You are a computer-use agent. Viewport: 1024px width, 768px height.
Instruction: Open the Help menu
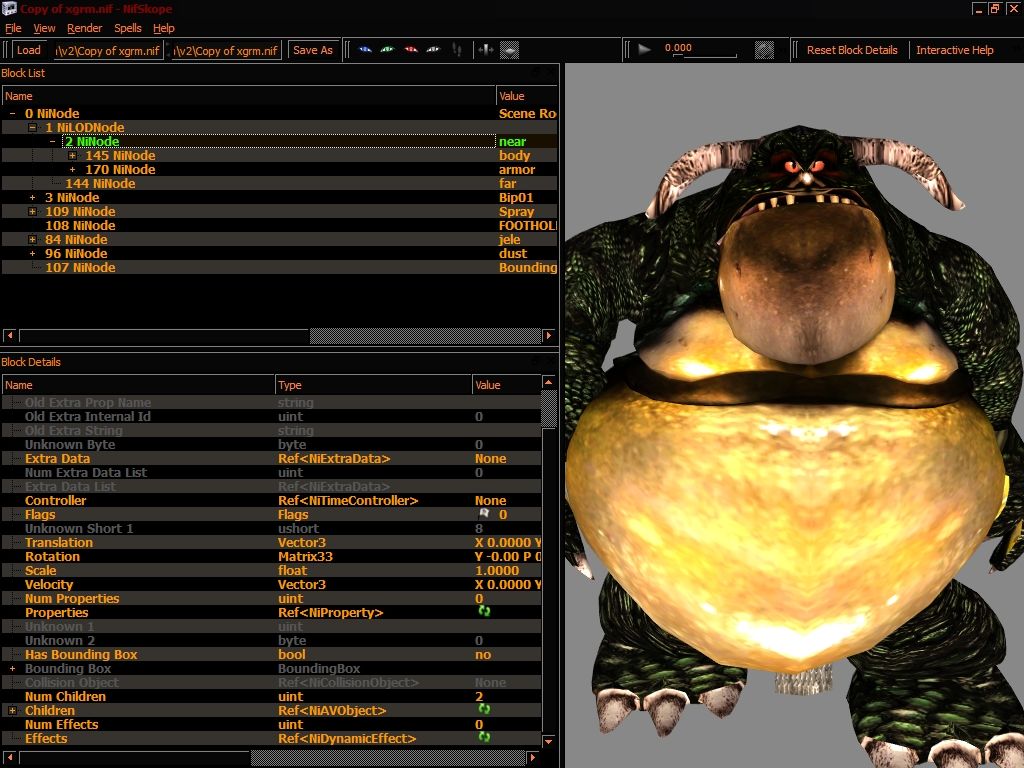164,28
